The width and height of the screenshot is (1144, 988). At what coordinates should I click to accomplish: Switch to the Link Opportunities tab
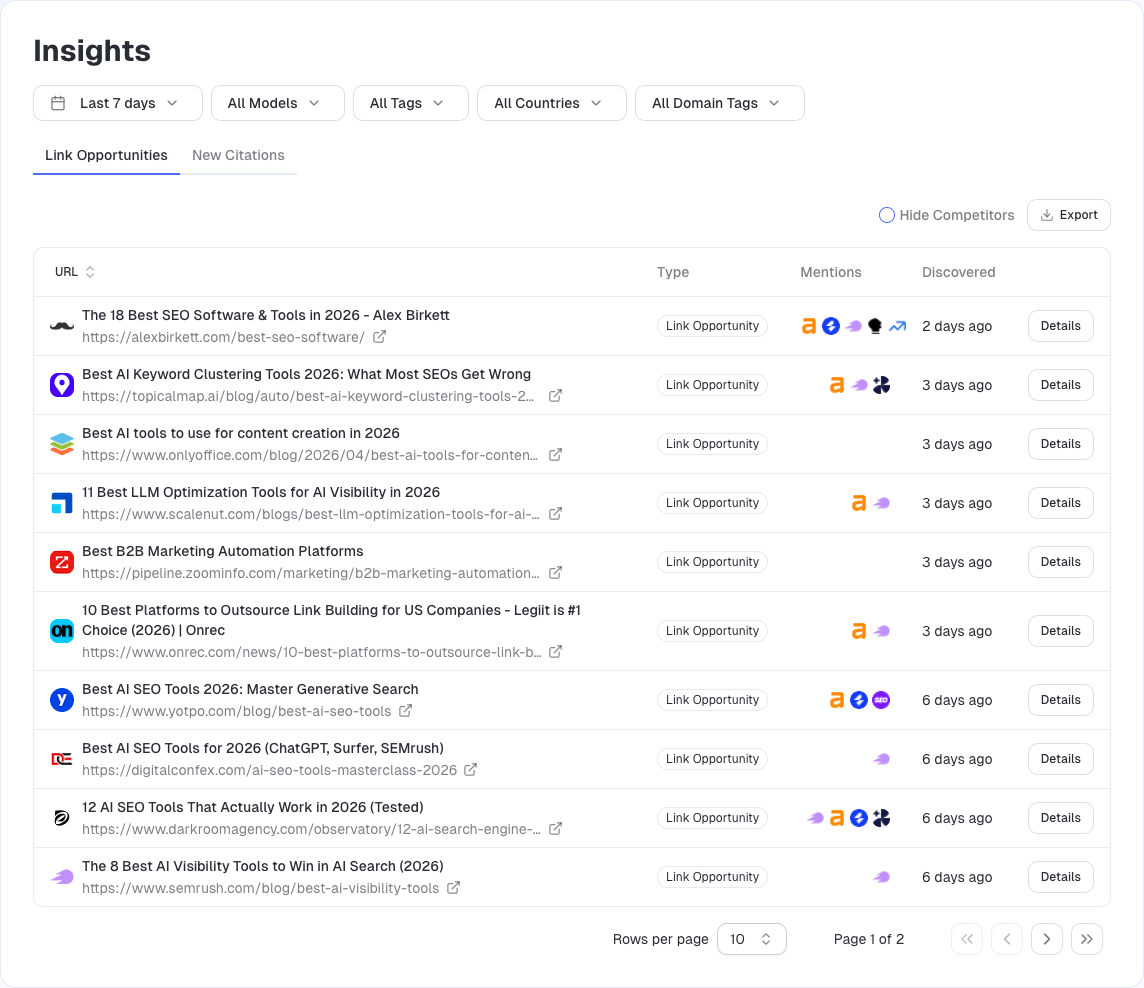tap(107, 155)
